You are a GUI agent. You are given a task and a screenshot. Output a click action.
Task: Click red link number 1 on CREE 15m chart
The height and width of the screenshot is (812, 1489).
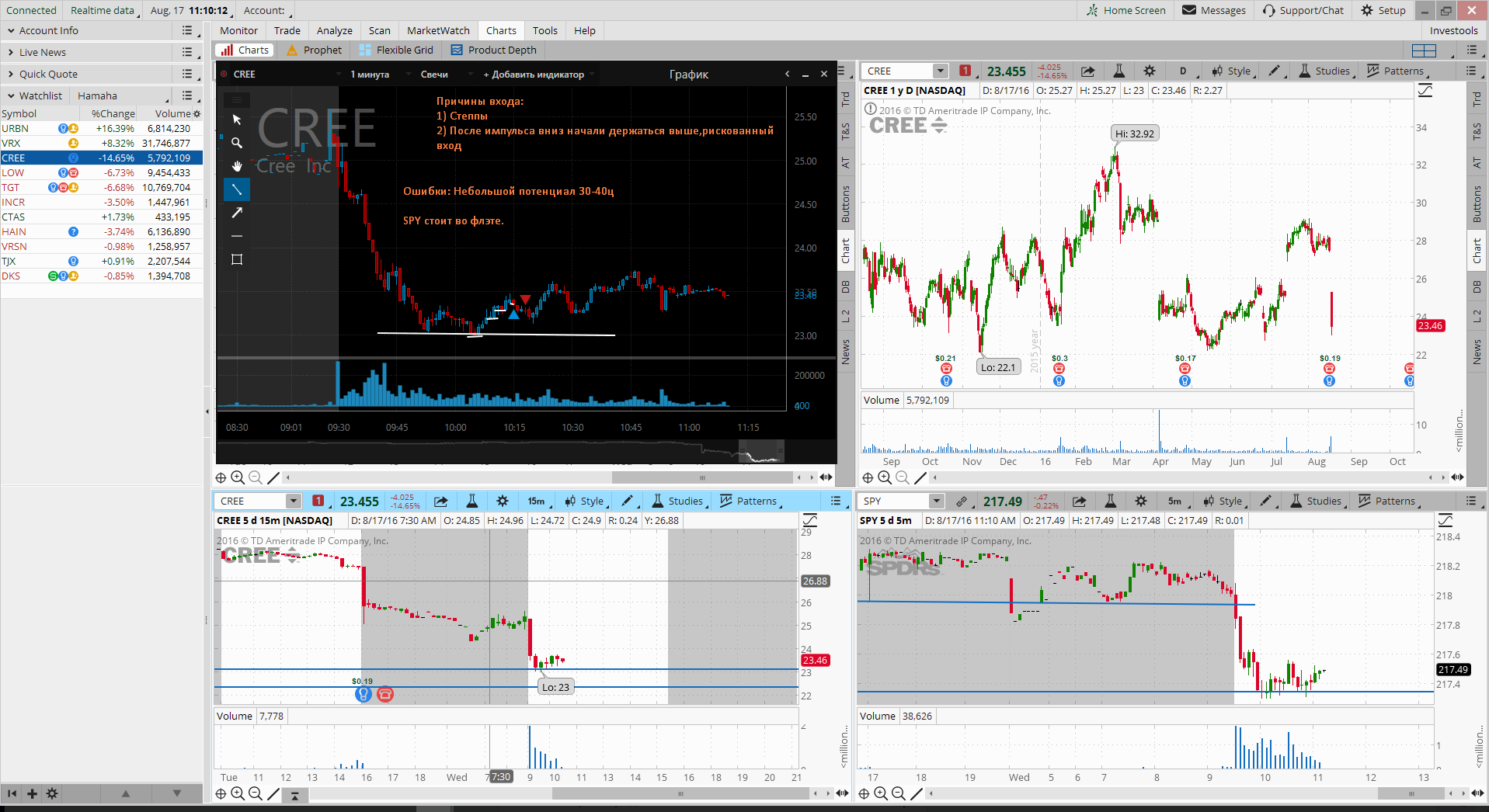click(x=318, y=501)
